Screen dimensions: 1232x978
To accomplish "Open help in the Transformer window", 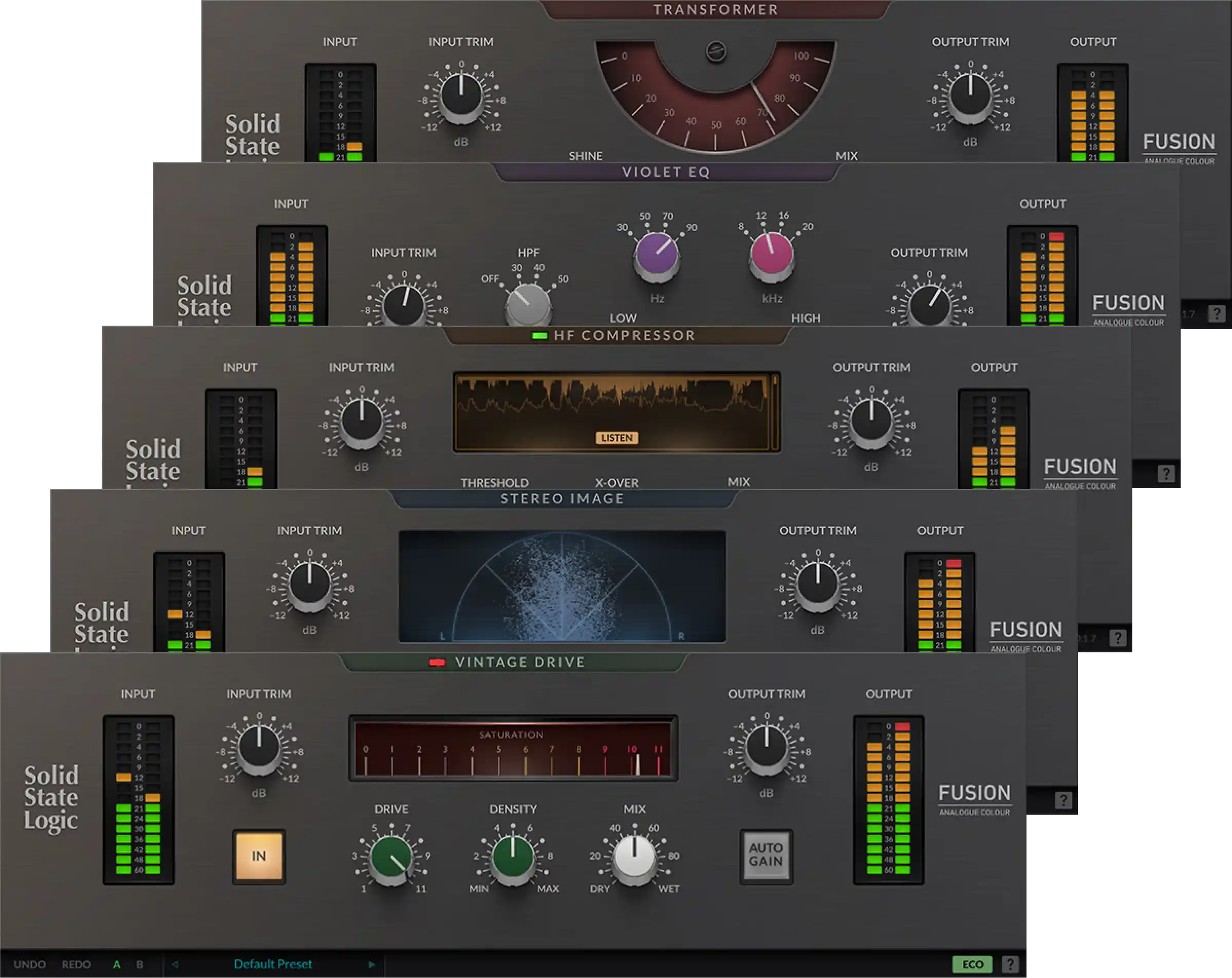I will click(x=1216, y=313).
